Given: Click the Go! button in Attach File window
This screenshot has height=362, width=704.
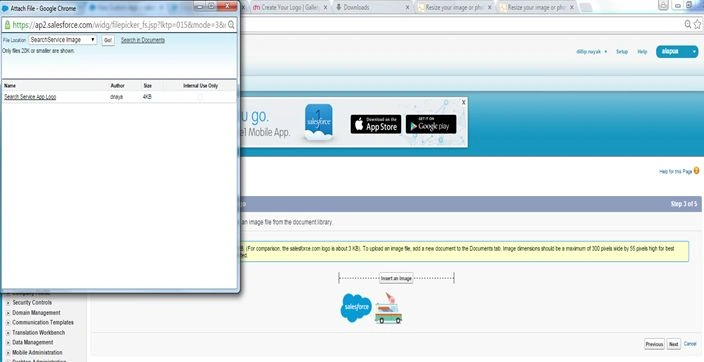Looking at the screenshot, I should point(108,40).
